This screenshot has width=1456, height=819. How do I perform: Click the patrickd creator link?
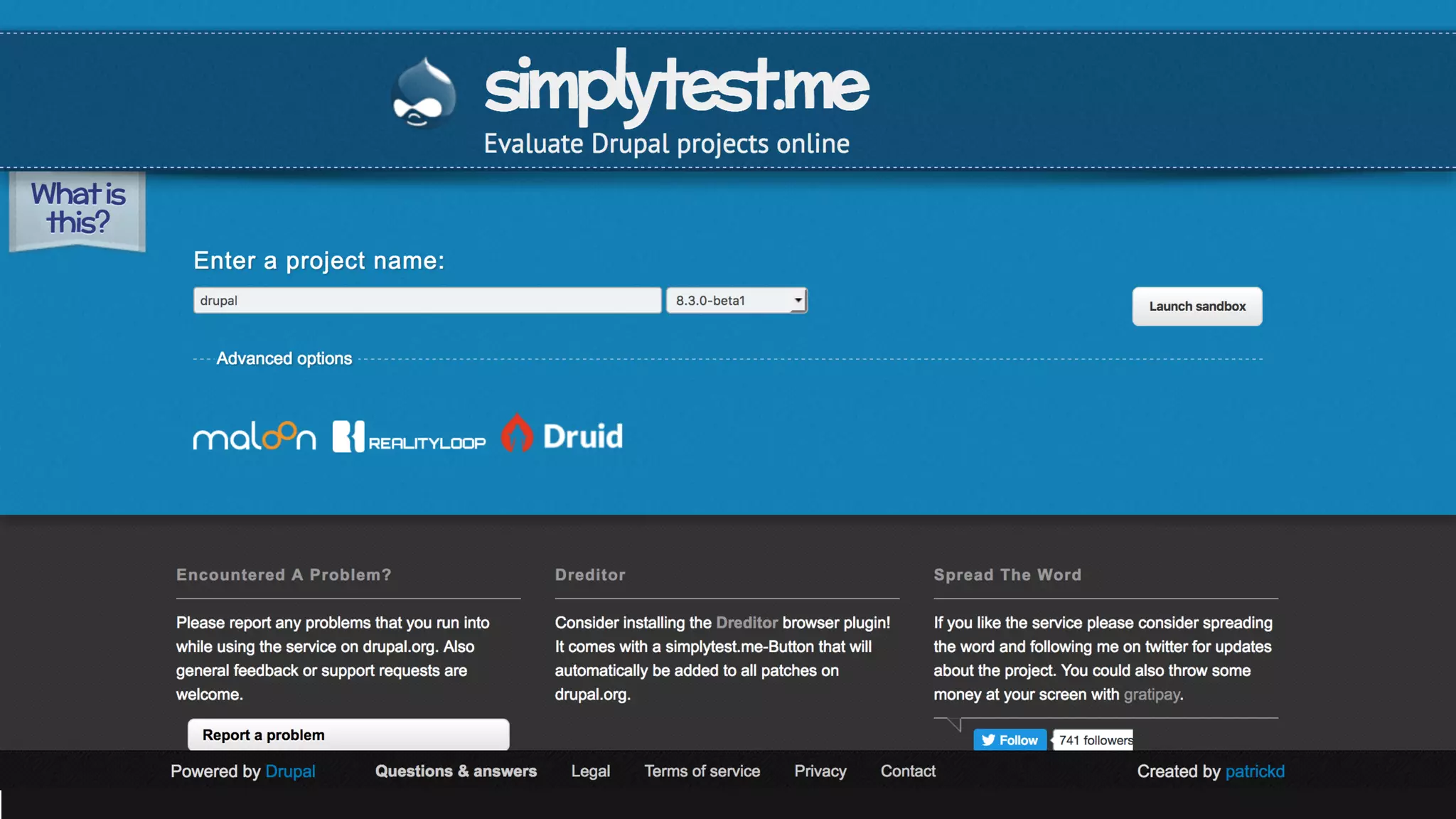point(1255,771)
